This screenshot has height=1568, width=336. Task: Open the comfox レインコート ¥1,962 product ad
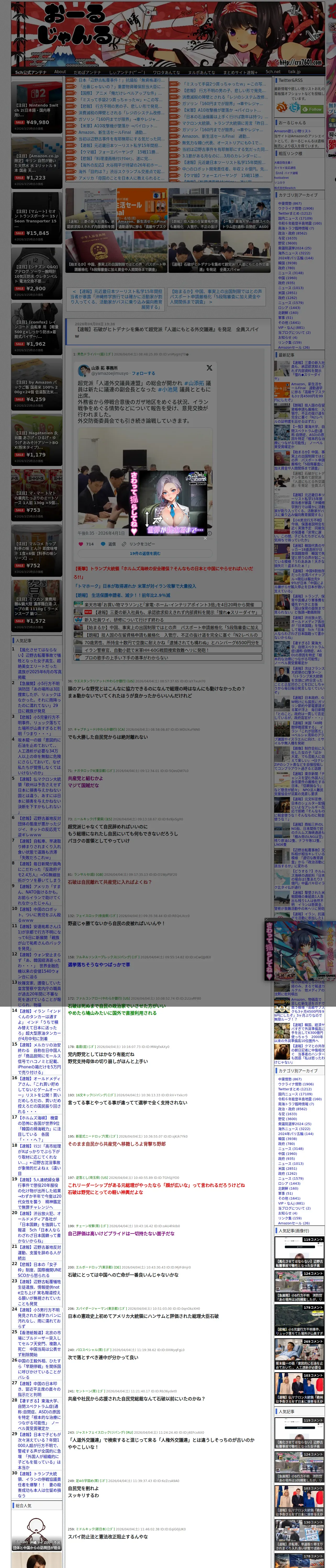pyautogui.click(x=37, y=329)
